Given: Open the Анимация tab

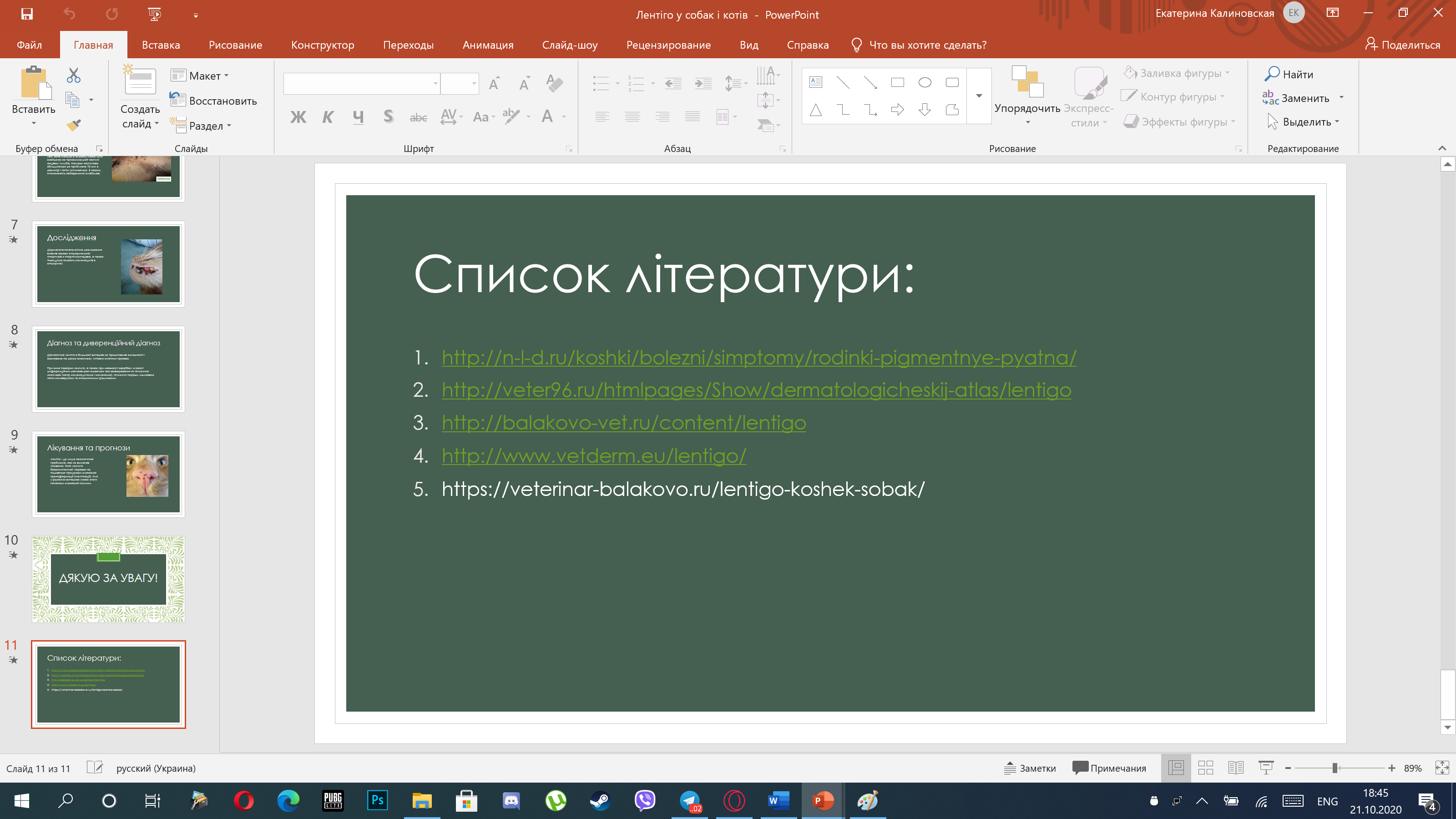Looking at the screenshot, I should [488, 45].
